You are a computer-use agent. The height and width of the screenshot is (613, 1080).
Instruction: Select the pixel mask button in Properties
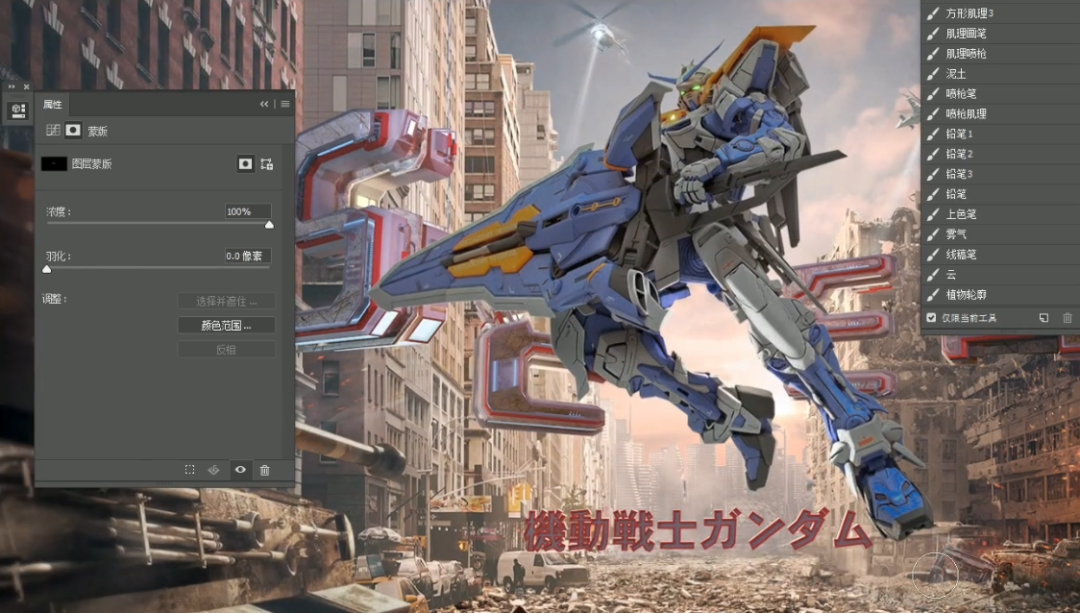tap(245, 164)
